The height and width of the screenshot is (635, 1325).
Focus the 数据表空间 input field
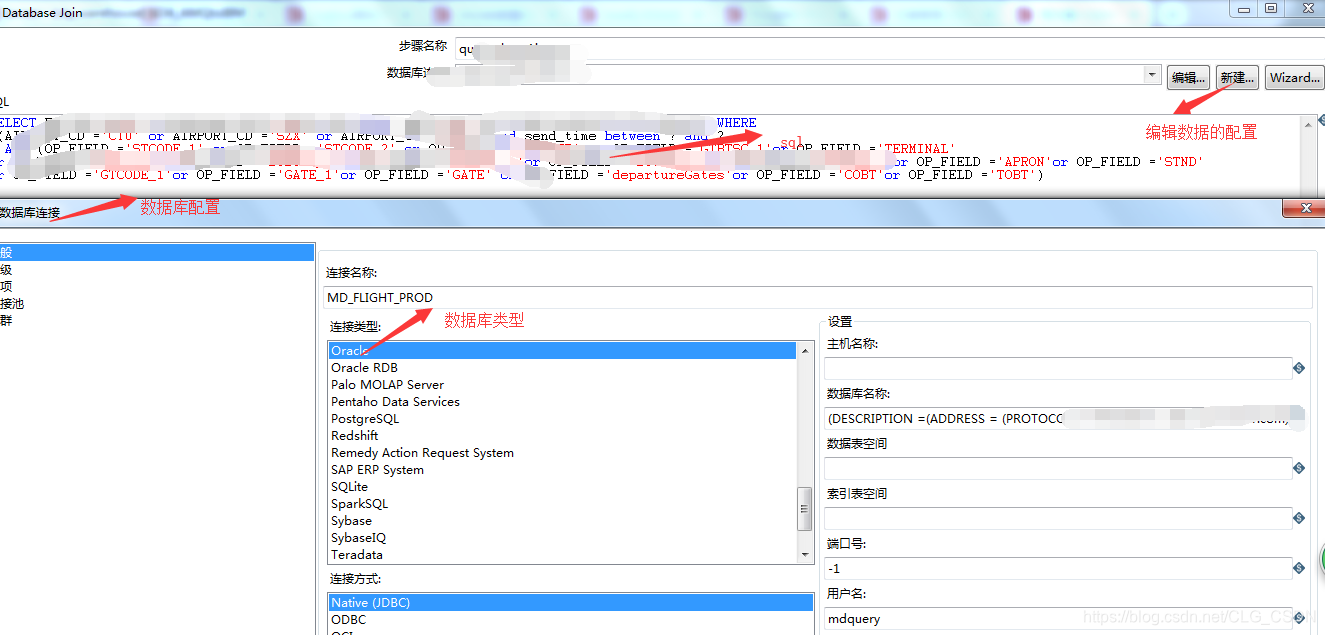(1058, 468)
